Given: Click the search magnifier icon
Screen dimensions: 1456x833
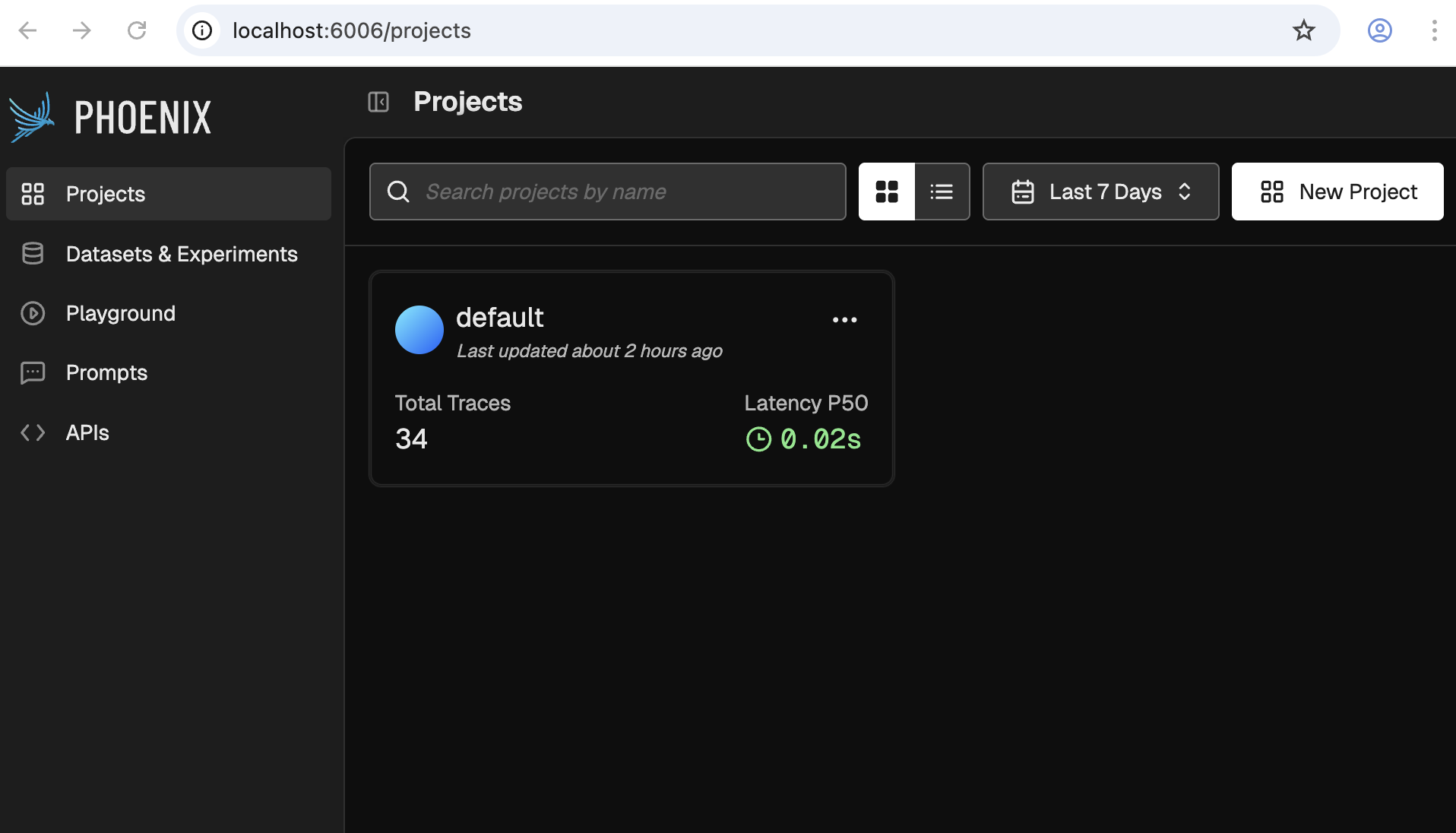Looking at the screenshot, I should (398, 192).
